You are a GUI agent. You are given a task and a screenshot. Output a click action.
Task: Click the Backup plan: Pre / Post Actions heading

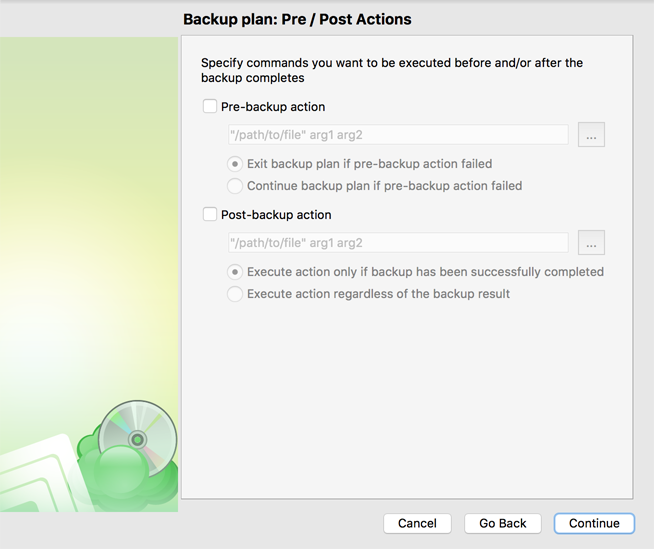297,19
